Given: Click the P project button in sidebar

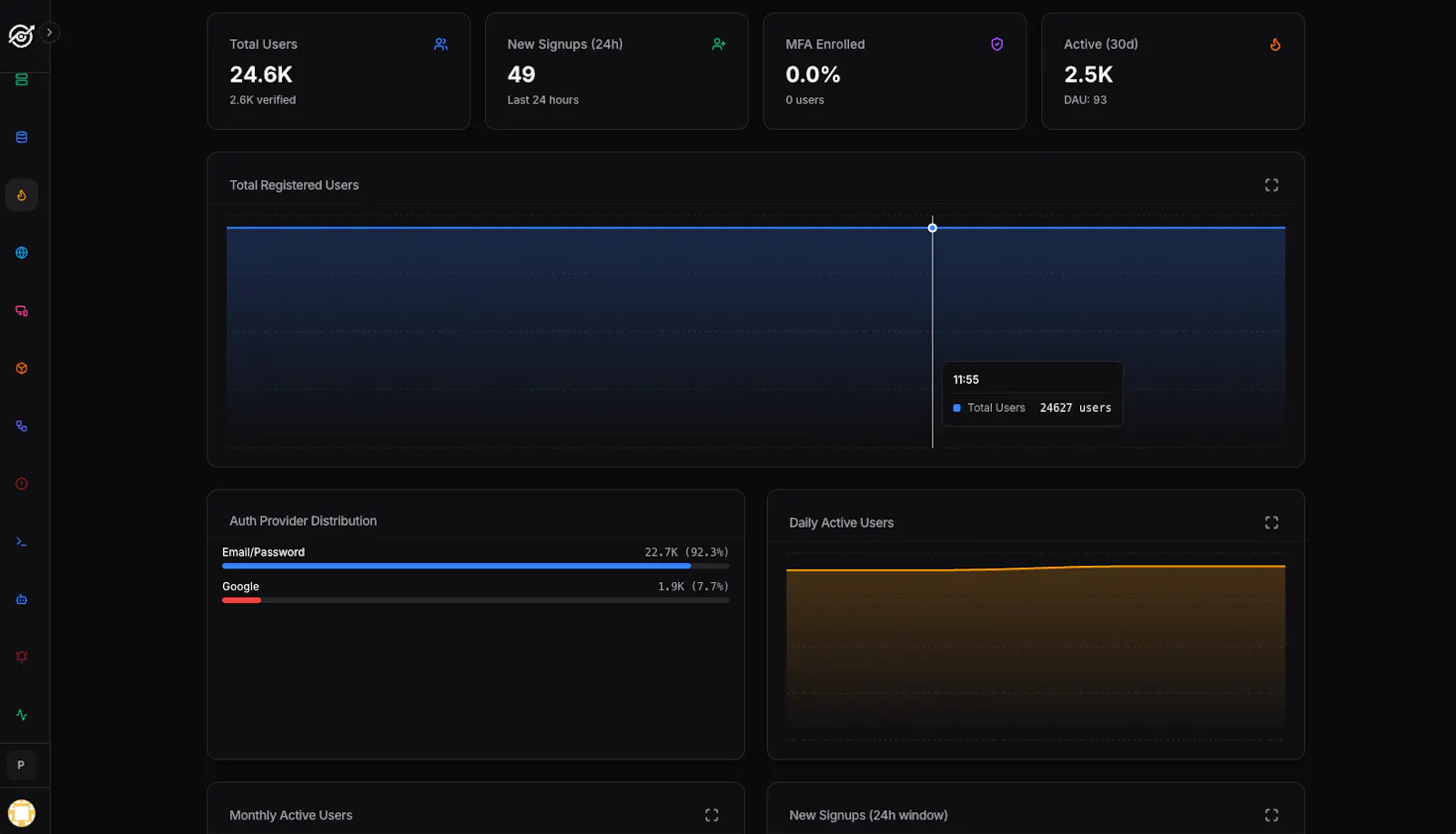Looking at the screenshot, I should (21, 766).
